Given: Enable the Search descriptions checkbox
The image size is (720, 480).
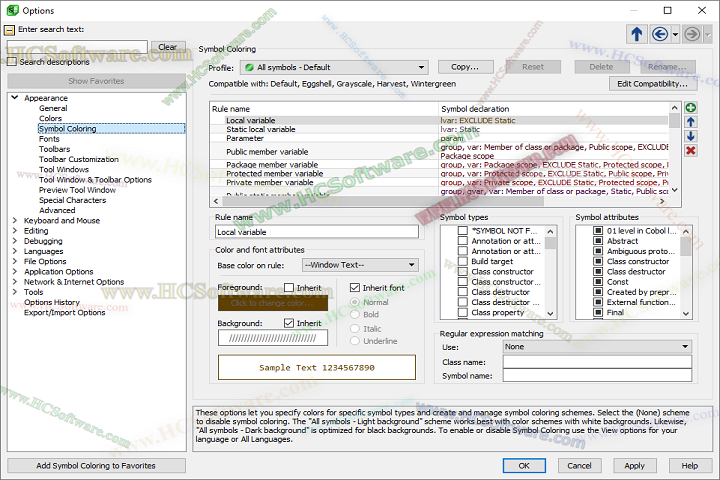Looking at the screenshot, I should (x=12, y=62).
